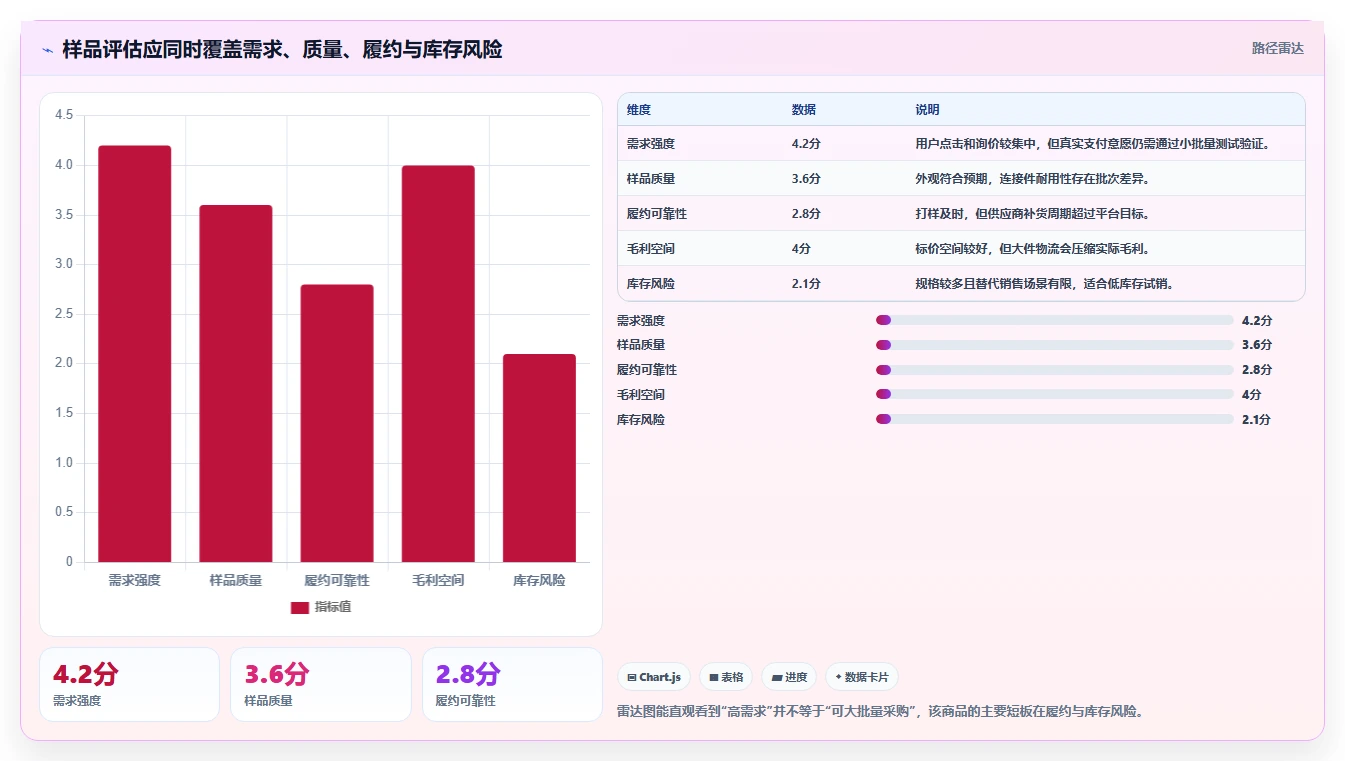Viewport: 1345px width, 761px height.
Task: Click the 指标值 legend color swatch
Action: (300, 607)
